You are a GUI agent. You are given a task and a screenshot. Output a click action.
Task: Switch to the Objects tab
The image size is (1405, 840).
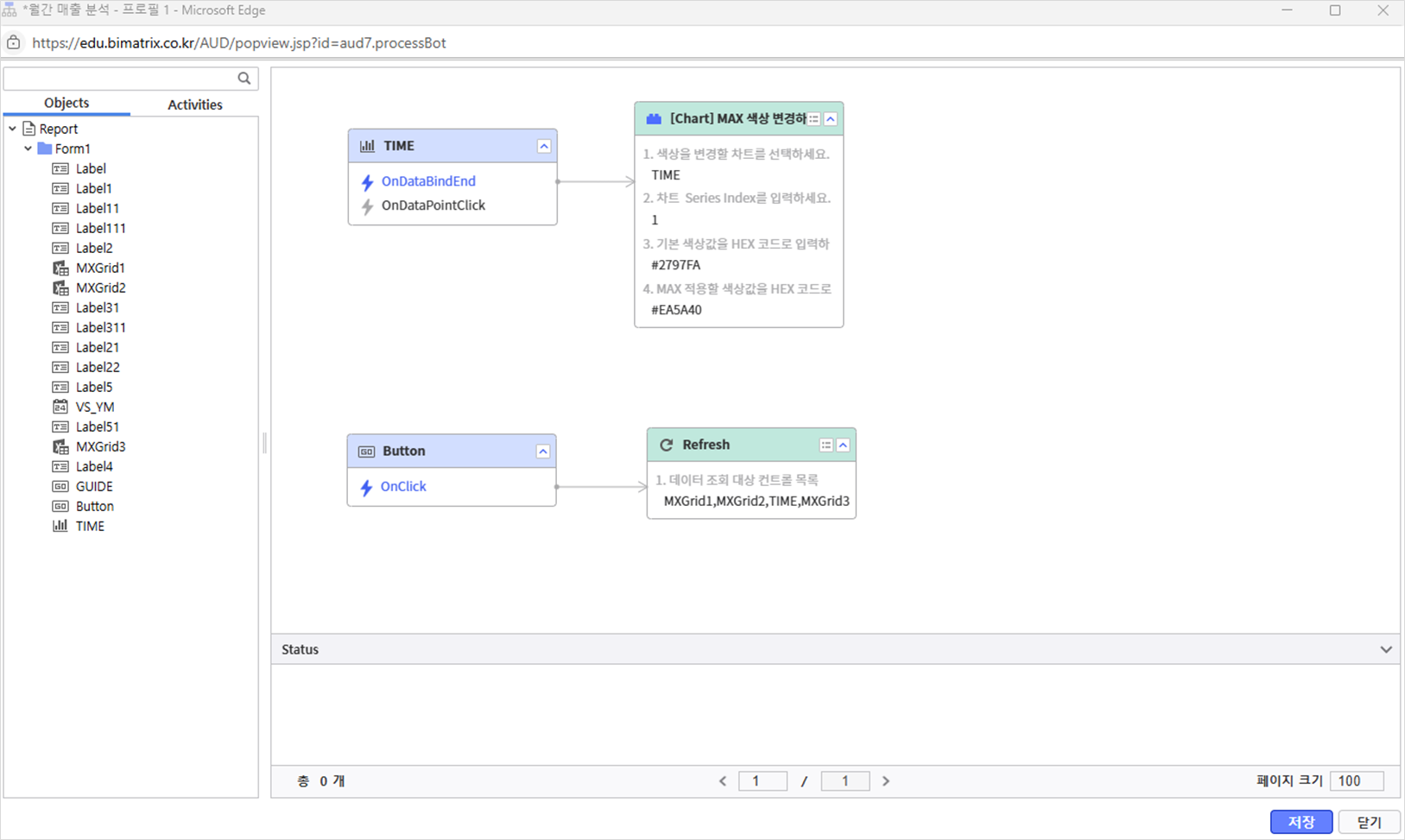tap(66, 103)
